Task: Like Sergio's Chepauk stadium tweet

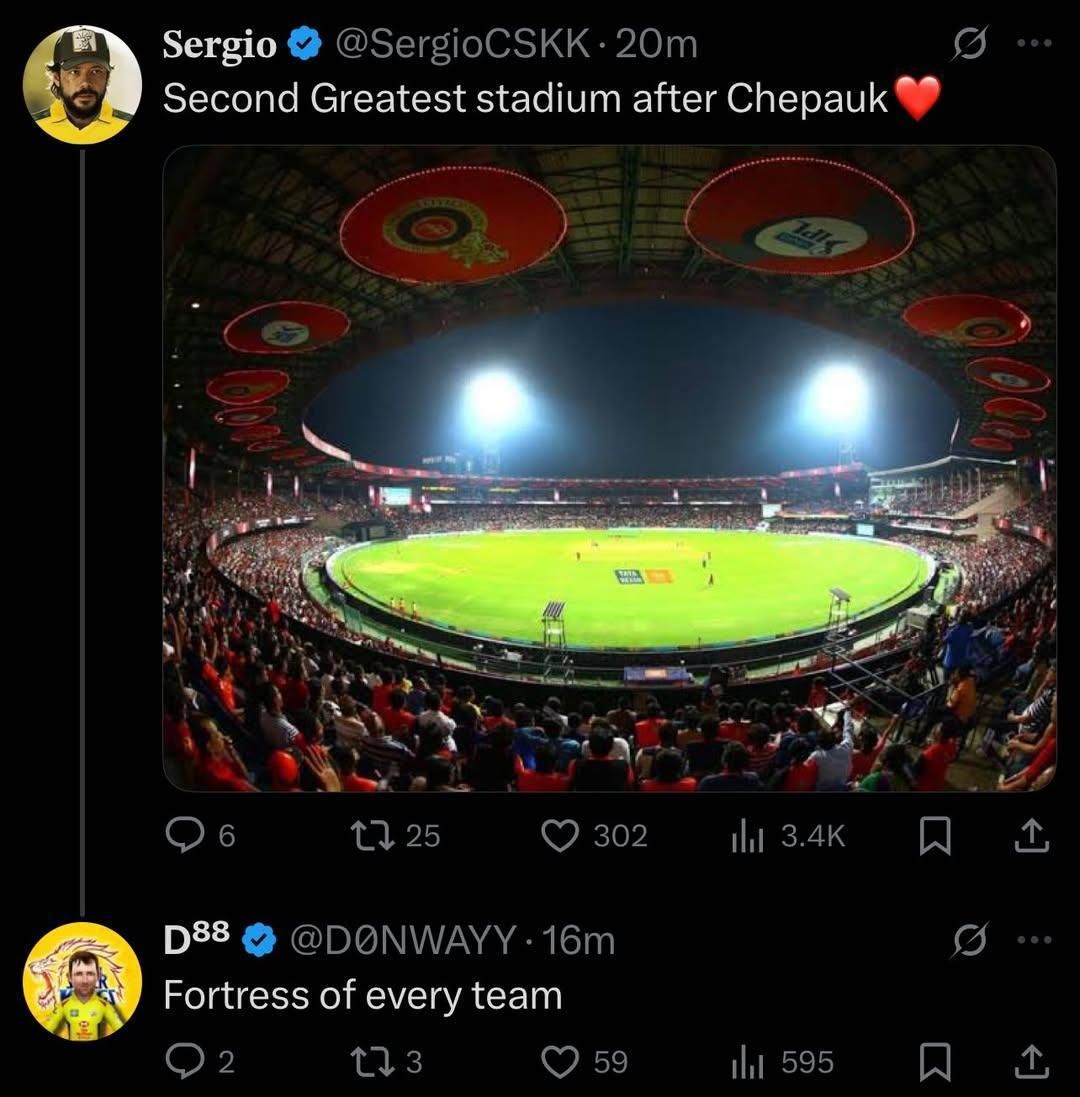Action: coord(560,836)
